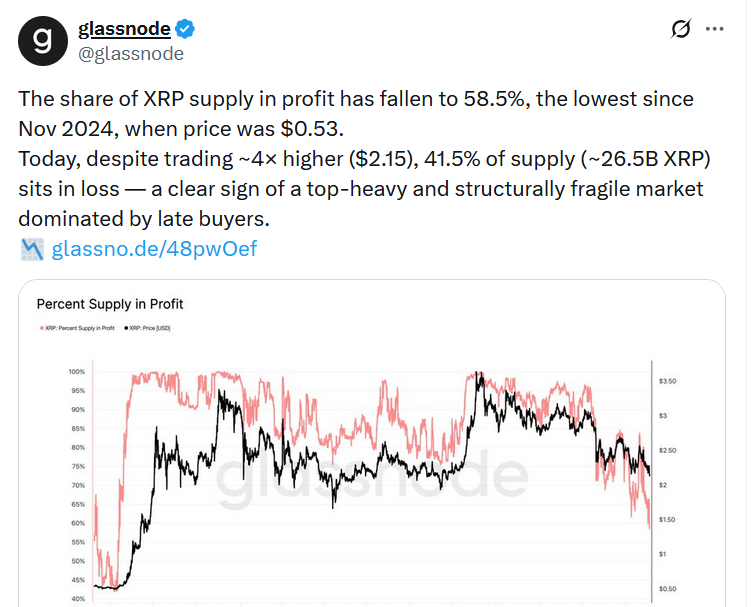Follow the glassno.de/48pwOef link
Image resolution: width=755 pixels, height=607 pixels.
[x=154, y=249]
